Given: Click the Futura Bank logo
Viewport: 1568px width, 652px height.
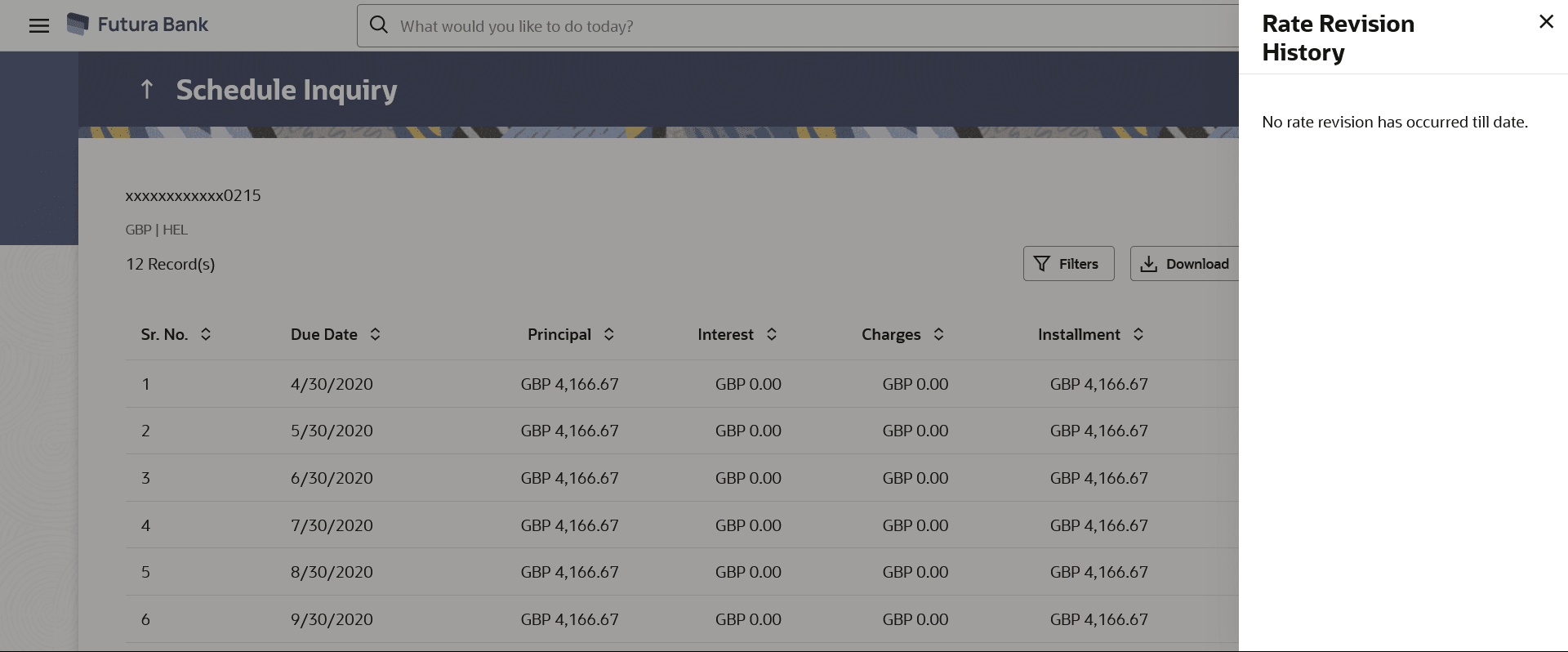Looking at the screenshot, I should point(137,25).
